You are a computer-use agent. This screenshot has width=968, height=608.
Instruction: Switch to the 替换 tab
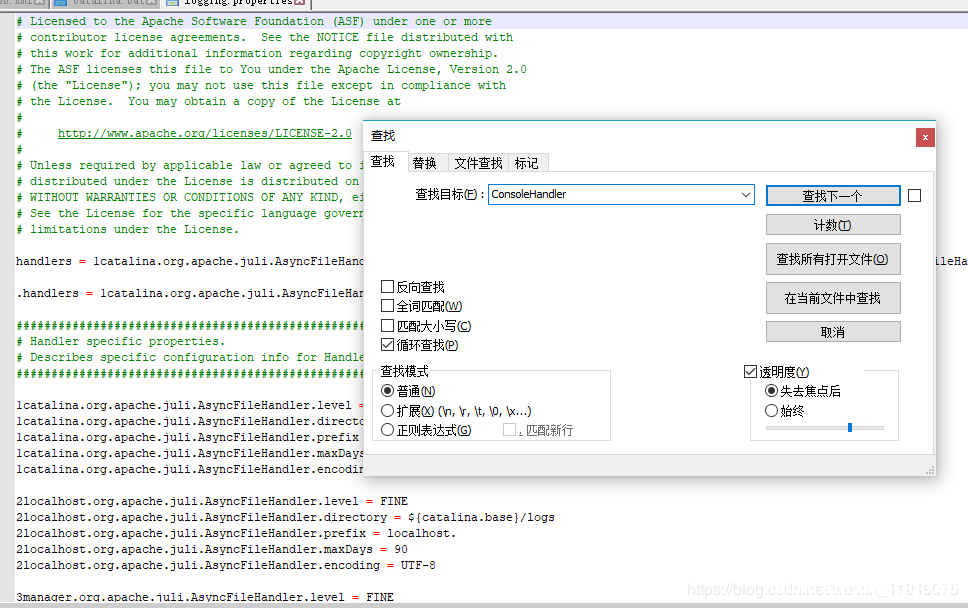coord(424,163)
